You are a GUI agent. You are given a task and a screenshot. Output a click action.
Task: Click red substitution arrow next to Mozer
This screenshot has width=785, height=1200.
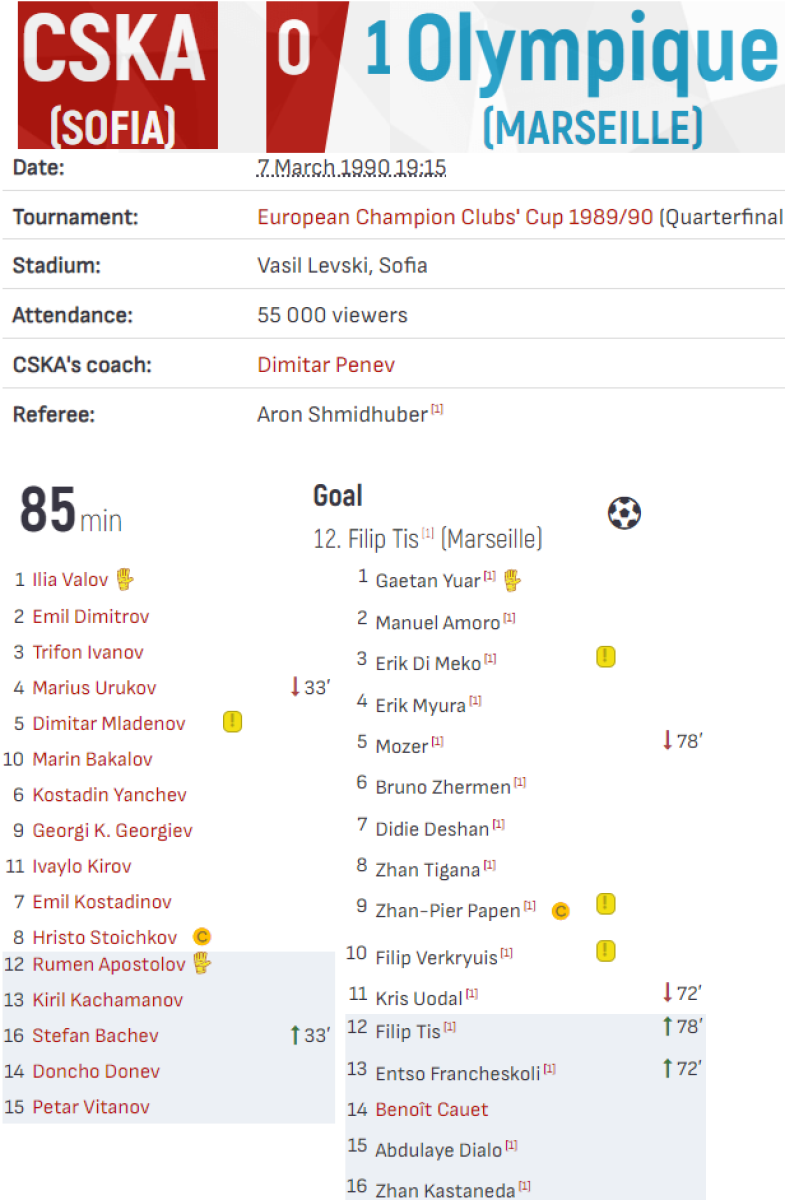(x=667, y=741)
